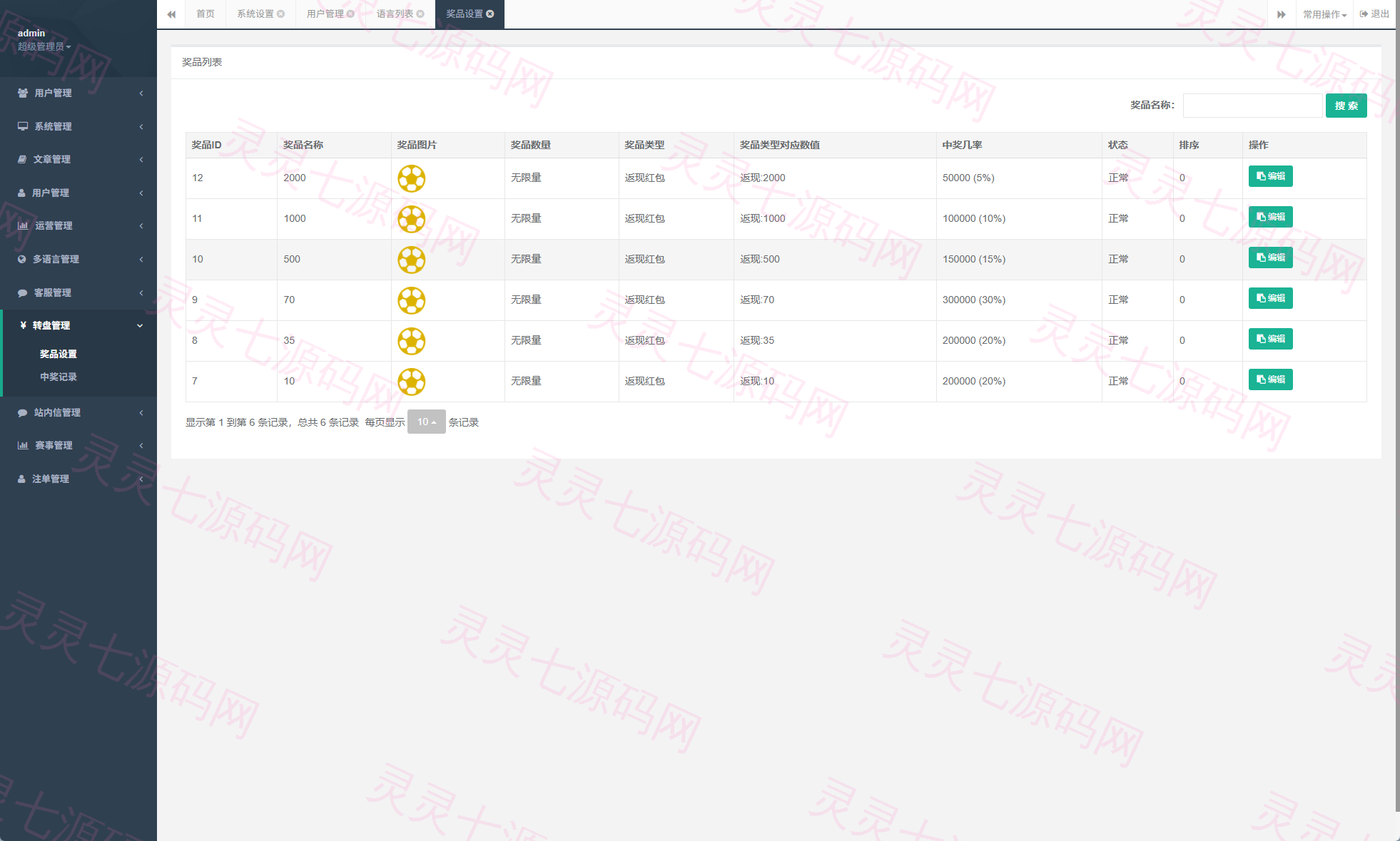Viewport: 1400px width, 841px height.
Task: Click the soccer ball image for prize ID 8
Action: click(x=412, y=341)
